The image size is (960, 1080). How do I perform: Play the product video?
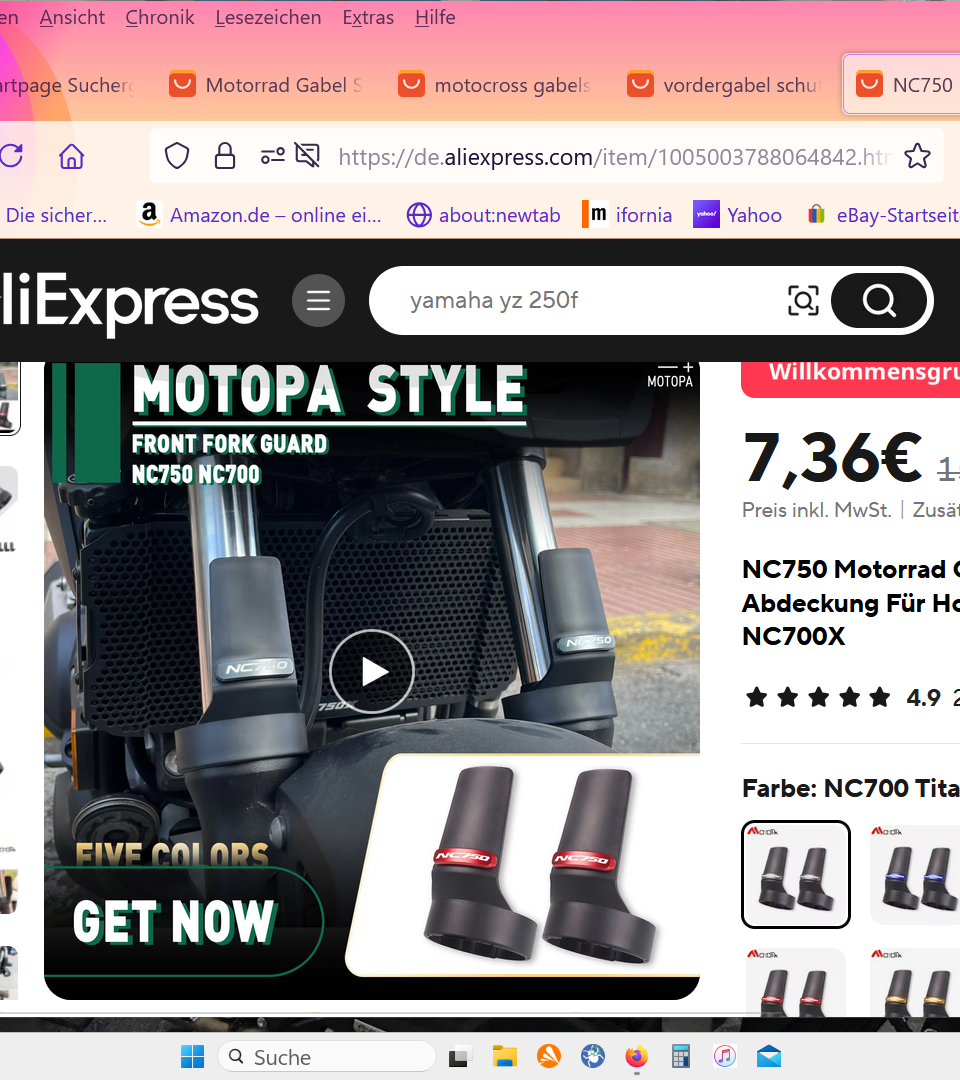tap(372, 671)
